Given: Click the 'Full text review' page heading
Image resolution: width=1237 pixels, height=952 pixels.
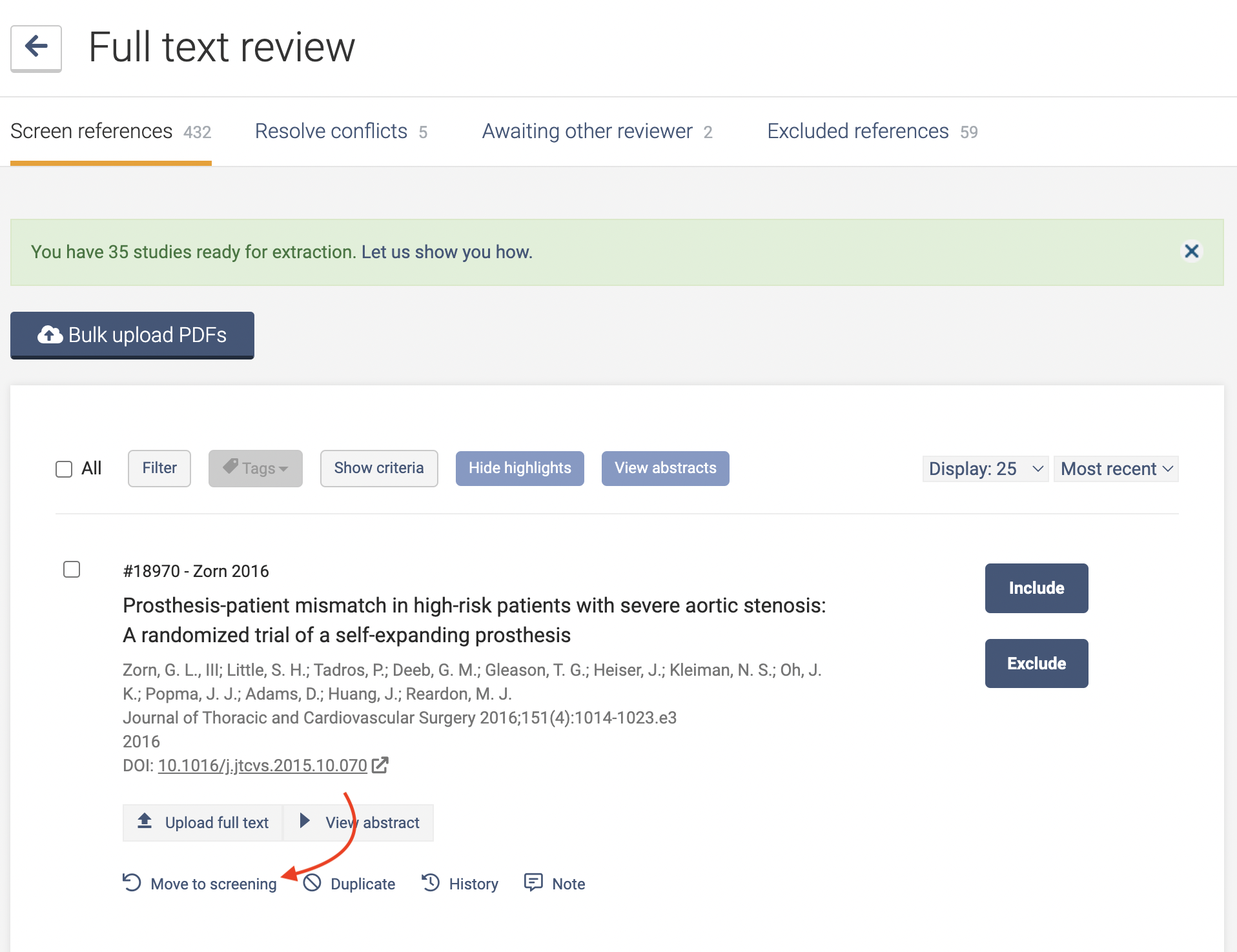Looking at the screenshot, I should (x=221, y=47).
